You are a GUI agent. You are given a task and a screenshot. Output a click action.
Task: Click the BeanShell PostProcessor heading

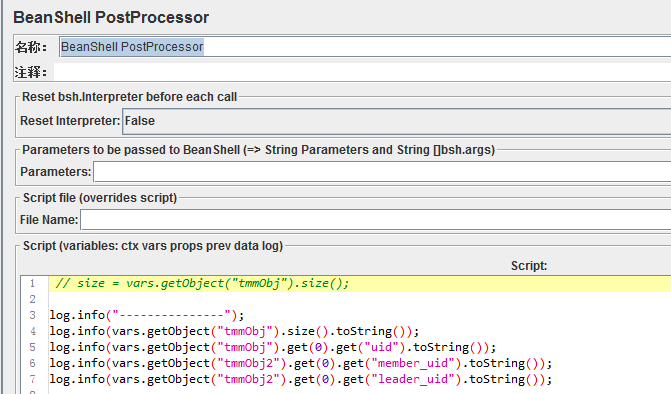[x=111, y=18]
